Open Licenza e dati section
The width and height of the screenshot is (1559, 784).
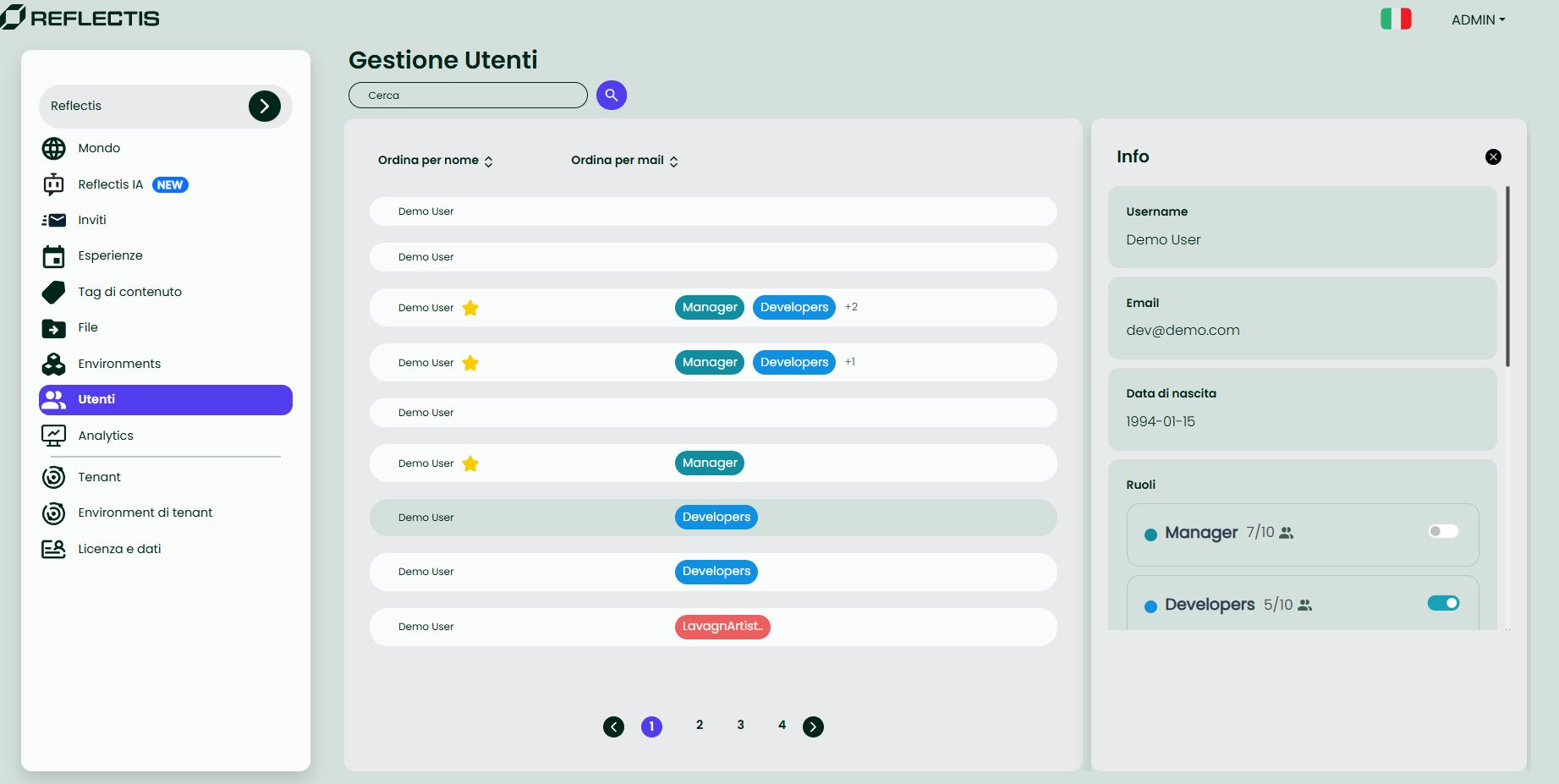[x=119, y=549]
